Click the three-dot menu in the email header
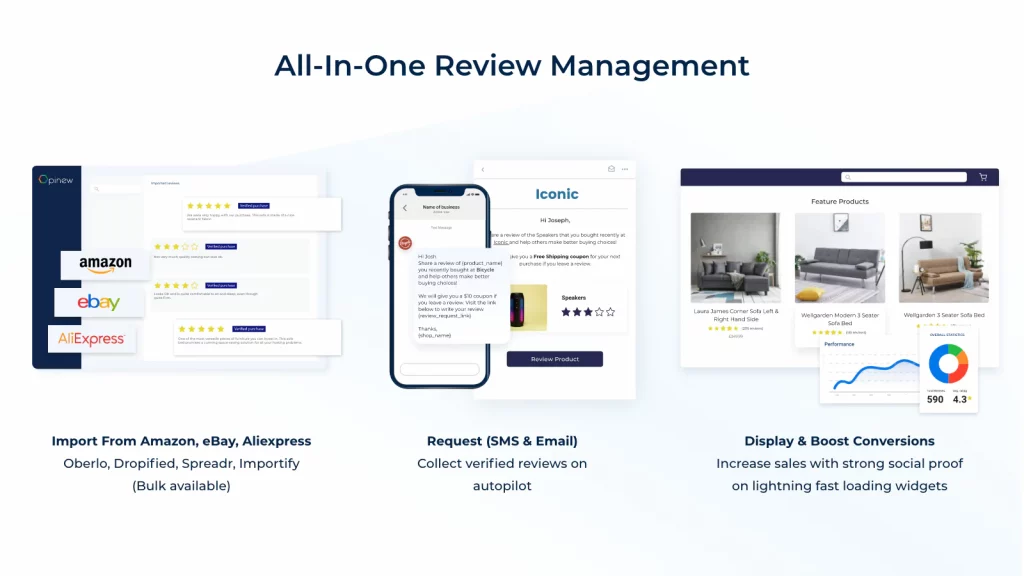The width and height of the screenshot is (1024, 576). point(625,169)
